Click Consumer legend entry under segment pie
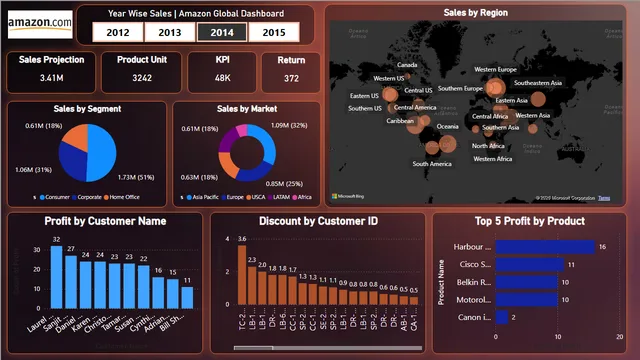 click(54, 197)
